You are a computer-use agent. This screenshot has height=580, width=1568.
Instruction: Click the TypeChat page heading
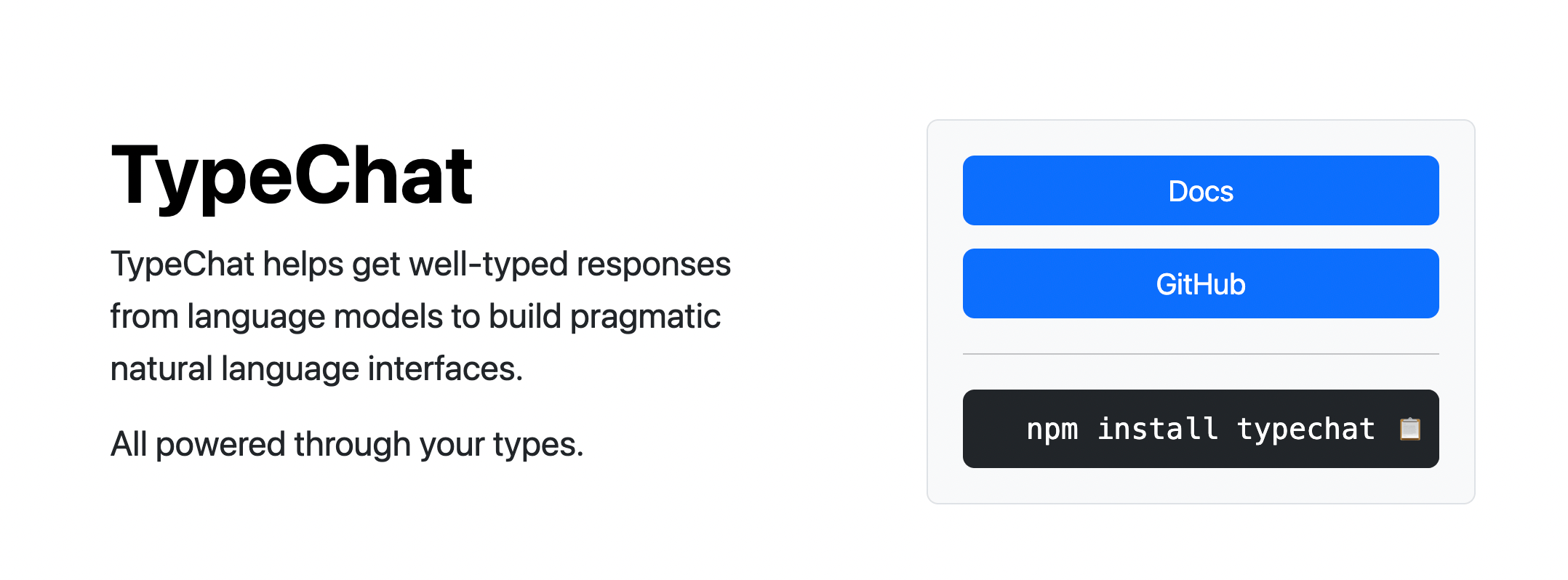coord(292,176)
